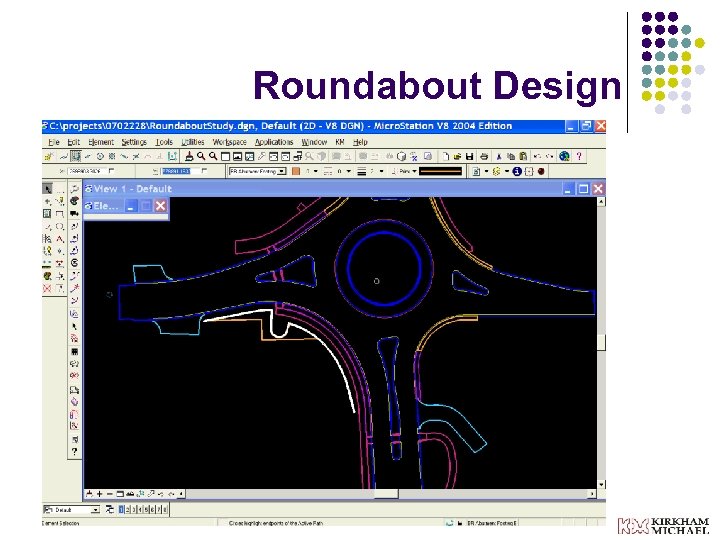
Task: Click the truck icon in left tool column
Action: [x=74, y=214]
